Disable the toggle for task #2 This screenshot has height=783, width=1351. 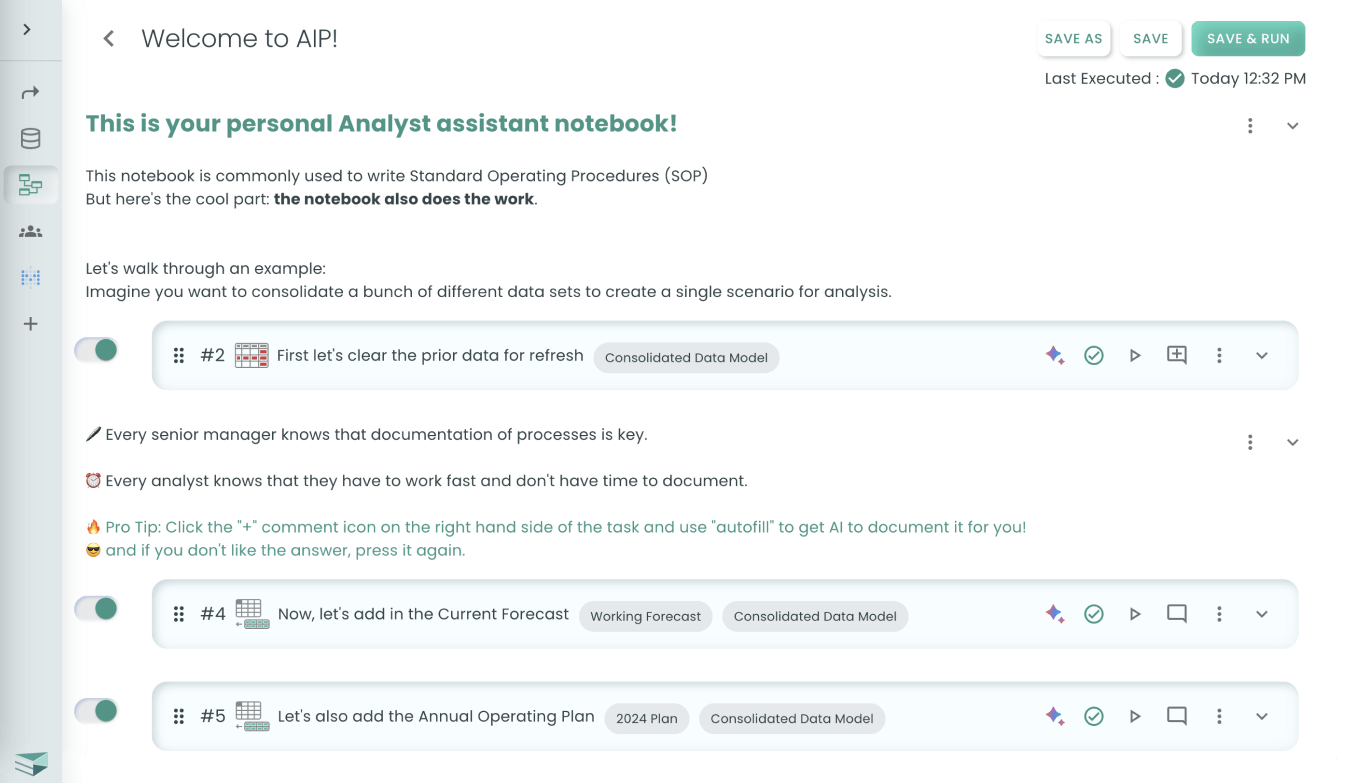pyautogui.click(x=95, y=350)
